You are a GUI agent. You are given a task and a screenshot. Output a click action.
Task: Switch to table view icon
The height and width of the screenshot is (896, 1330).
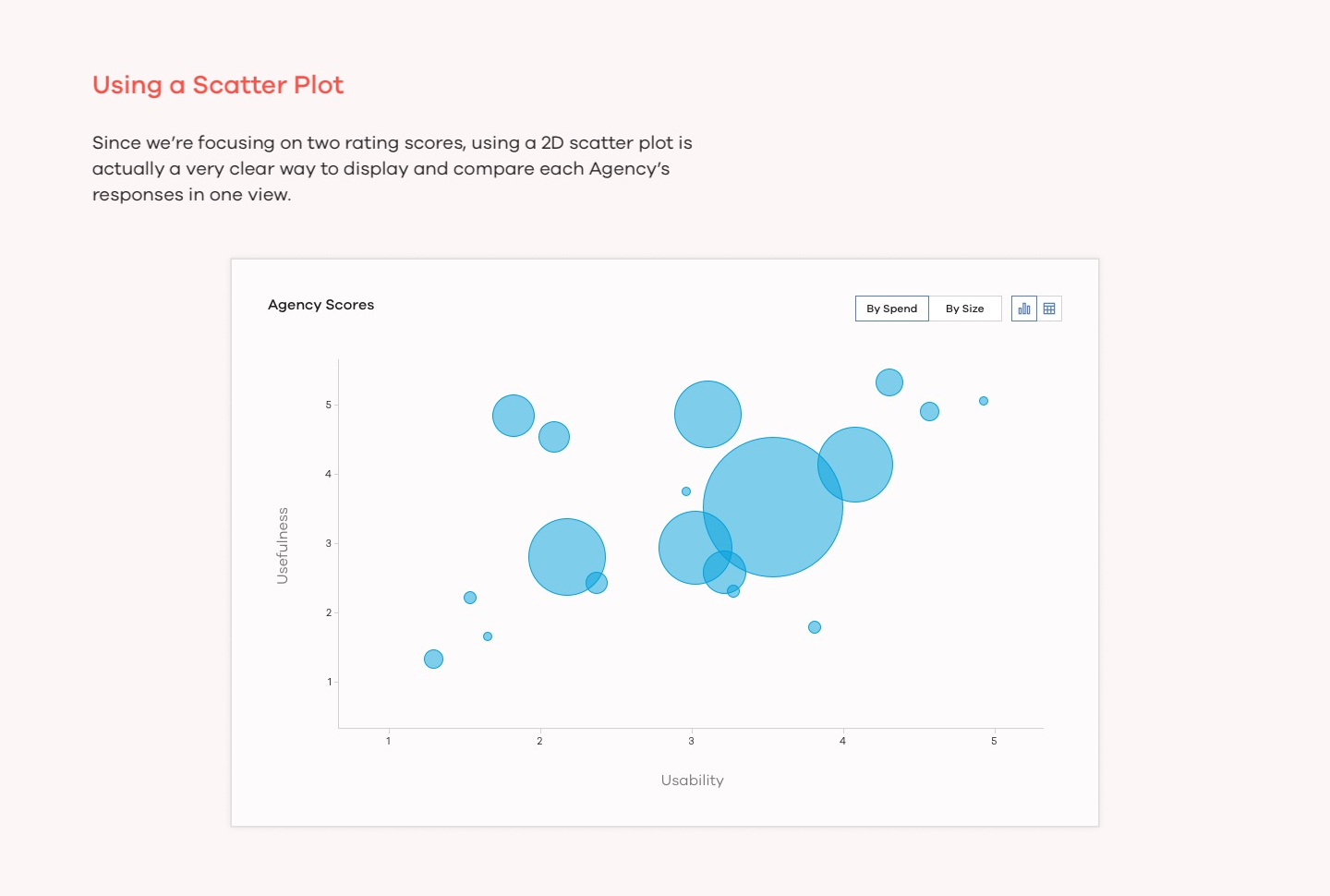(1049, 309)
